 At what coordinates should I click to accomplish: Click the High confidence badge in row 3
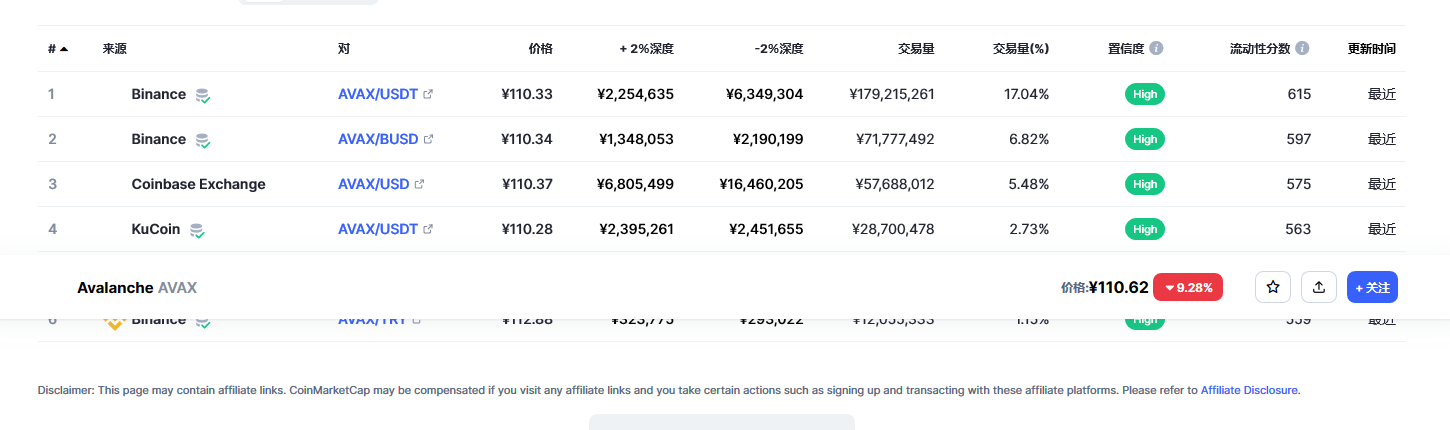pyautogui.click(x=1145, y=184)
